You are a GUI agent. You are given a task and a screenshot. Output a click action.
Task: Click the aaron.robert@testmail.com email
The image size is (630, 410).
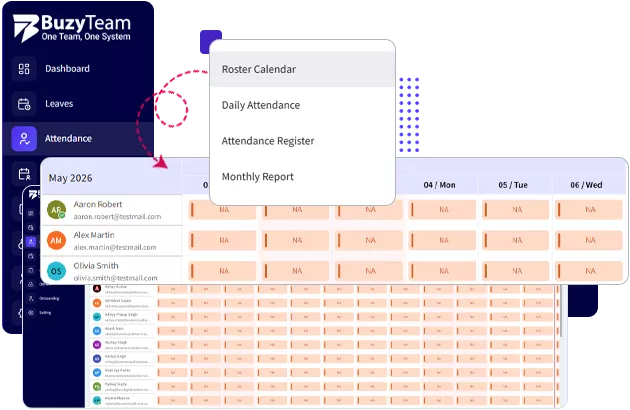(x=117, y=216)
